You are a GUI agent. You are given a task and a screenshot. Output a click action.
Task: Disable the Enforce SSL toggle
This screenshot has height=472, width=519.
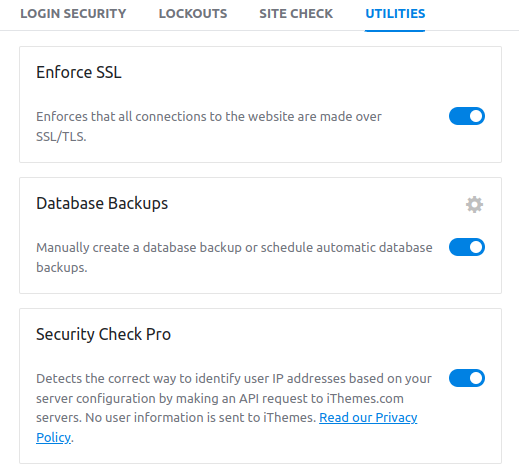(x=467, y=116)
